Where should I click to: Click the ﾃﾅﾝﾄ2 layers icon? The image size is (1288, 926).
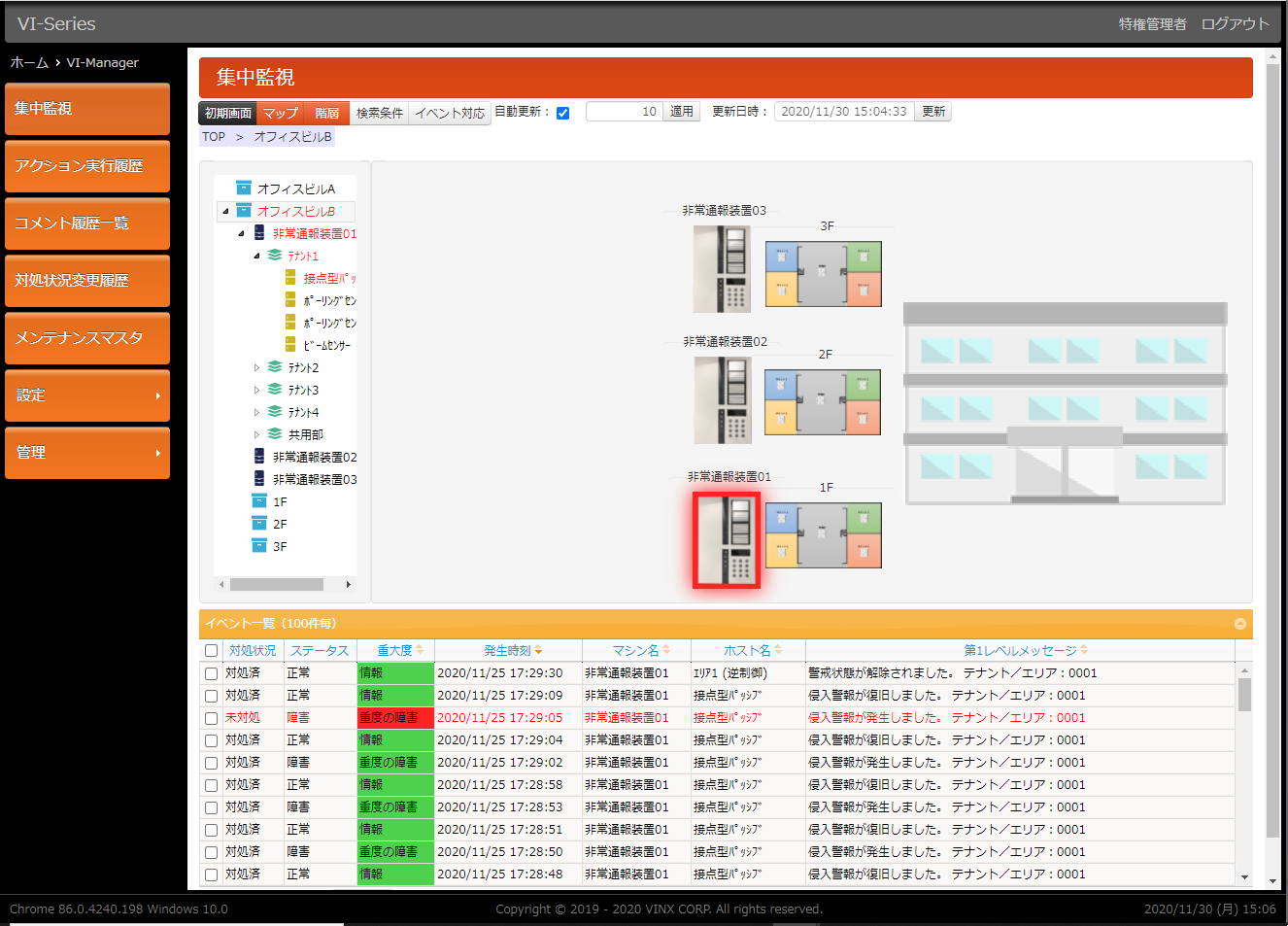coord(275,367)
